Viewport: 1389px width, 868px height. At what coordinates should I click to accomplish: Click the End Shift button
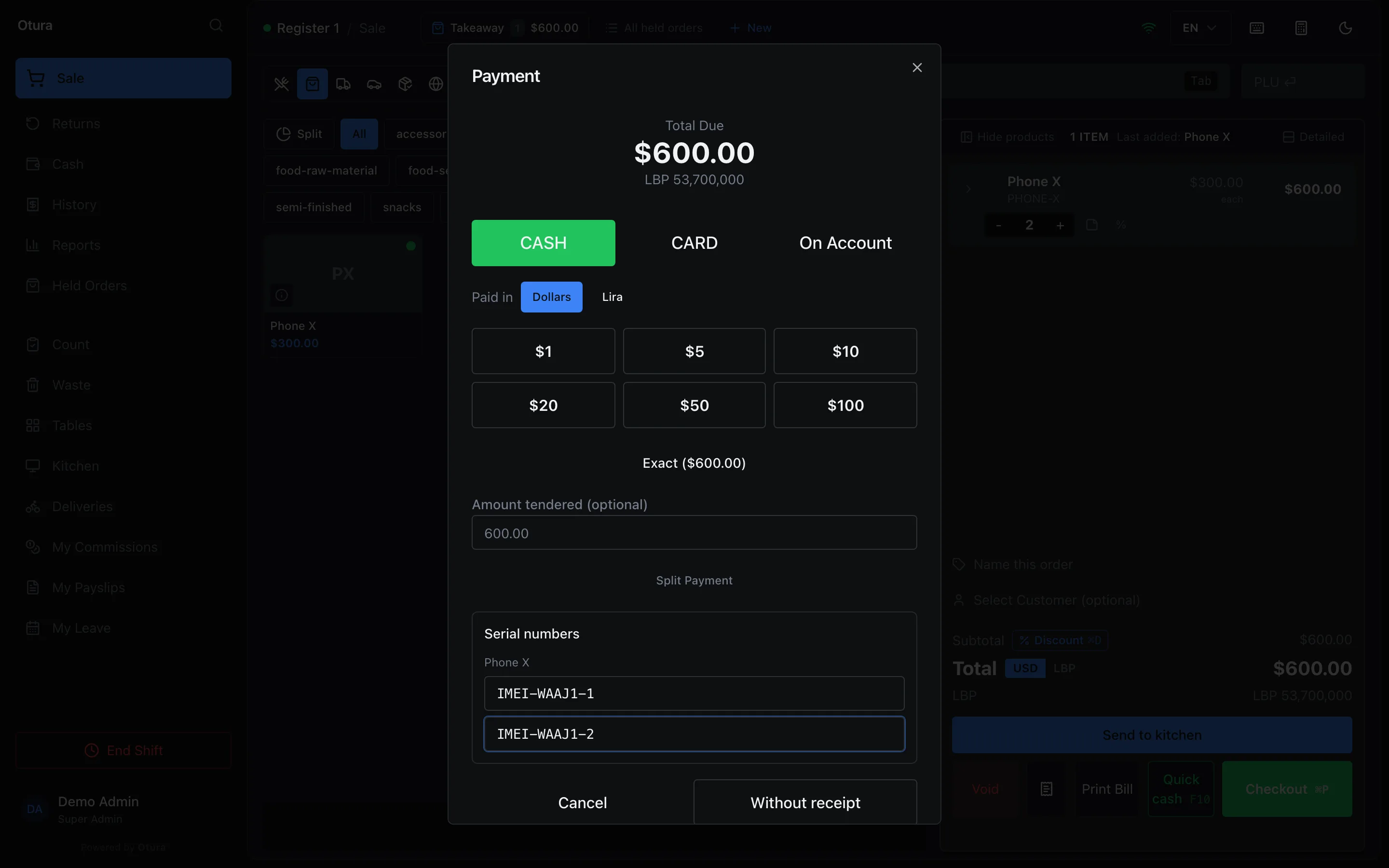click(123, 750)
